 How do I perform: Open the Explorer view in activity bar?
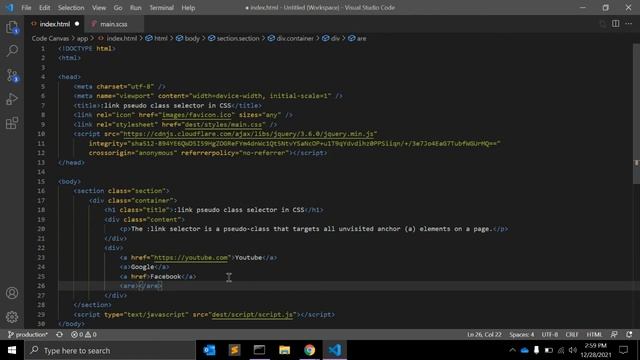tap(12, 27)
